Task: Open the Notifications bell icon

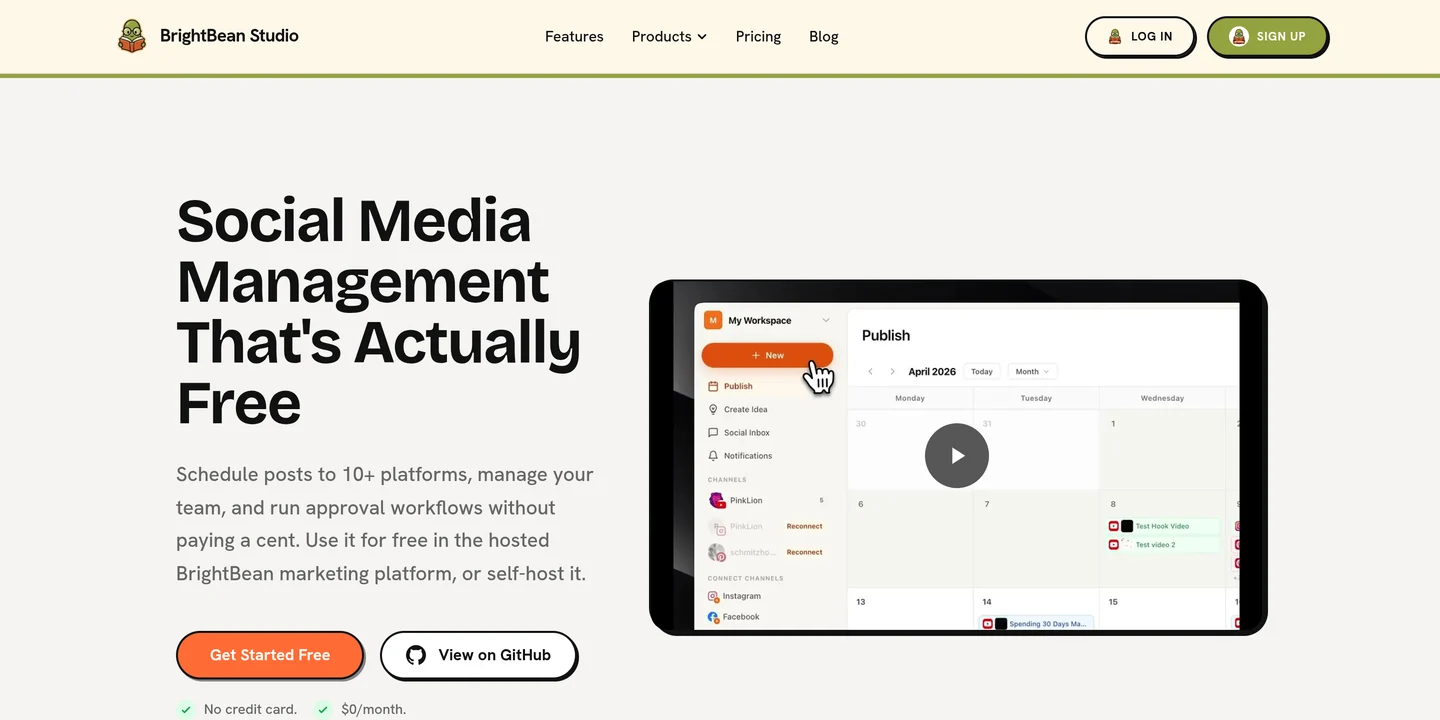Action: point(713,455)
